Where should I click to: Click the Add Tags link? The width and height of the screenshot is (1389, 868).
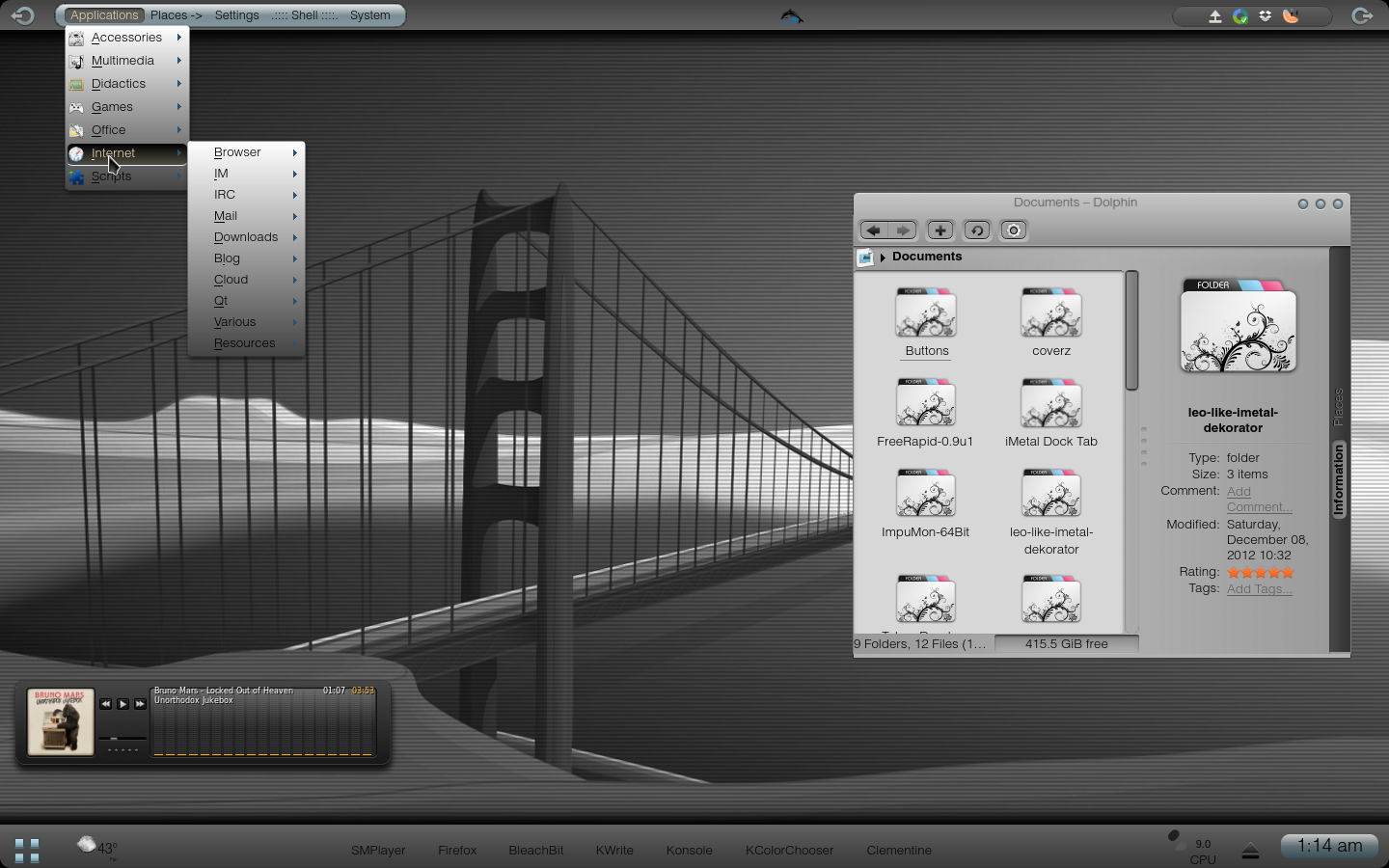[1259, 589]
